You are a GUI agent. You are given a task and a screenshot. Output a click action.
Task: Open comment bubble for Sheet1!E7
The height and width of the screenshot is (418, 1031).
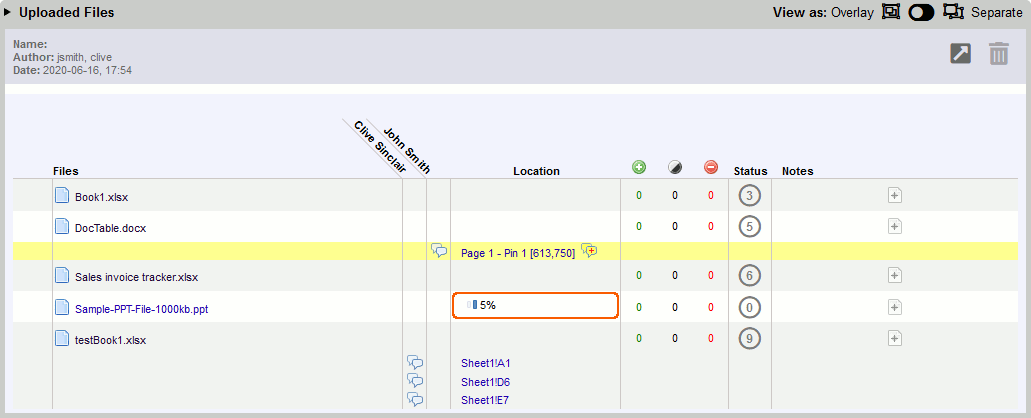point(415,399)
